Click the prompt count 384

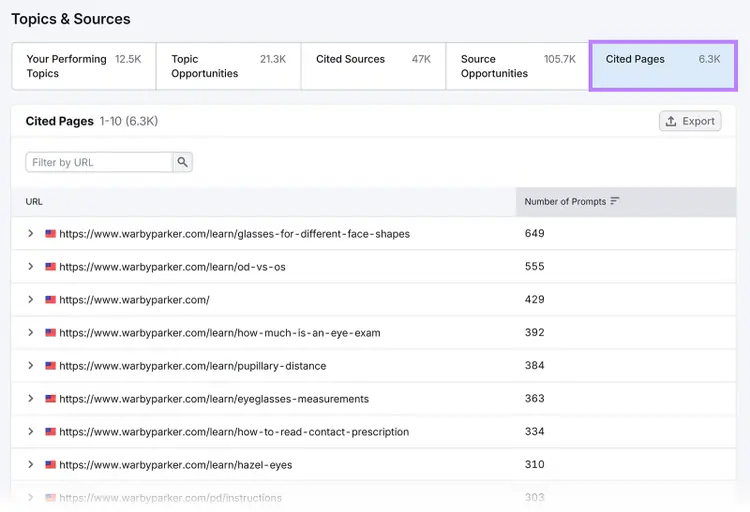click(x=534, y=366)
